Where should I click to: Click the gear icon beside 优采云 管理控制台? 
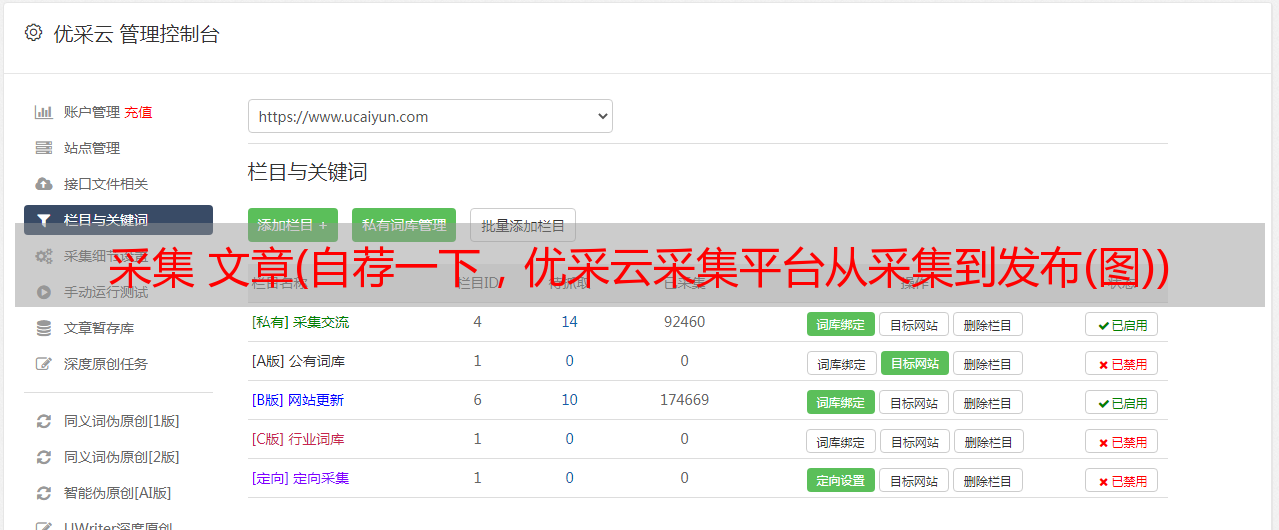[x=34, y=33]
